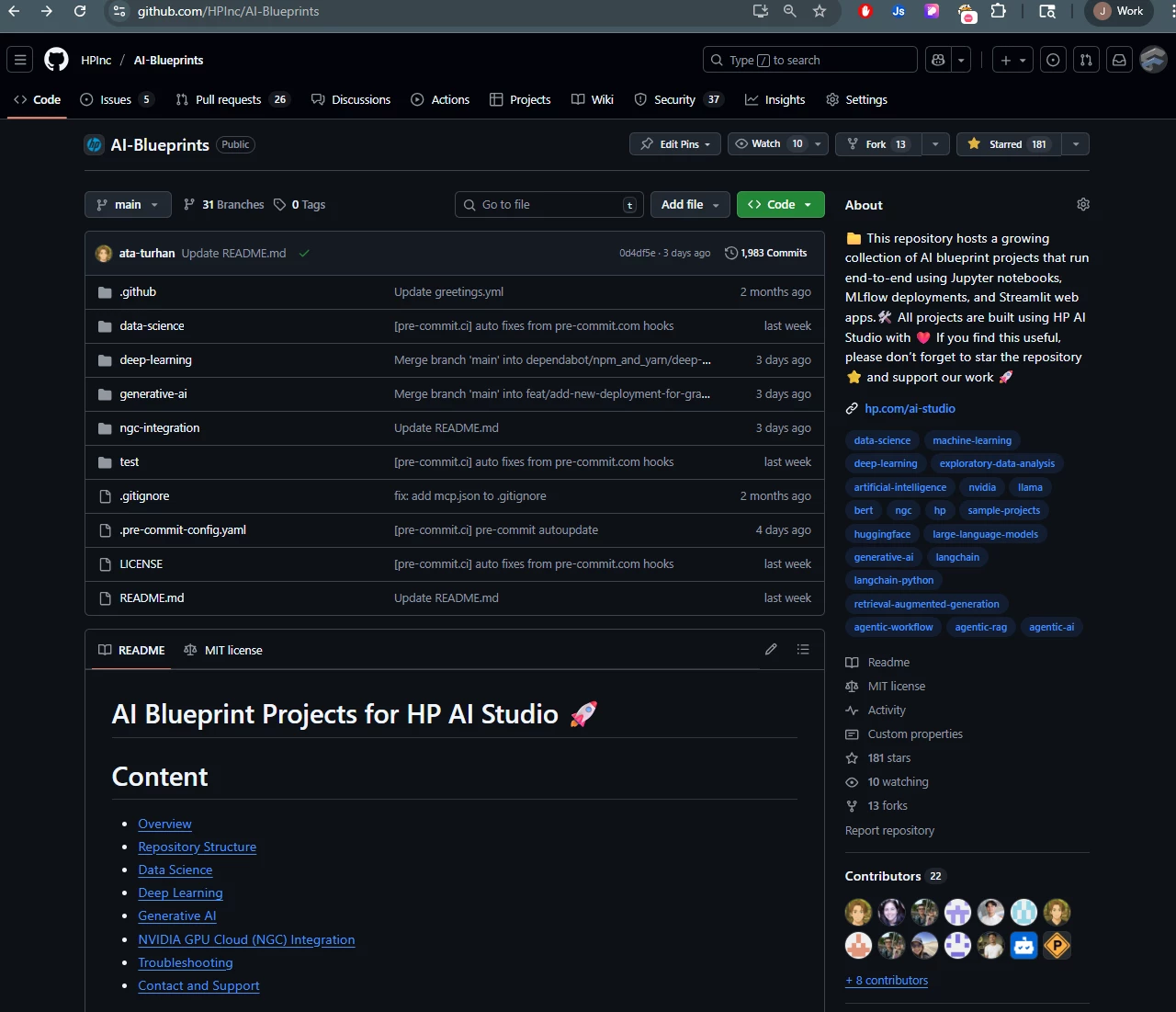The width and height of the screenshot is (1176, 1012).
Task: Open the Chrome Work profile button
Action: coord(1119,11)
